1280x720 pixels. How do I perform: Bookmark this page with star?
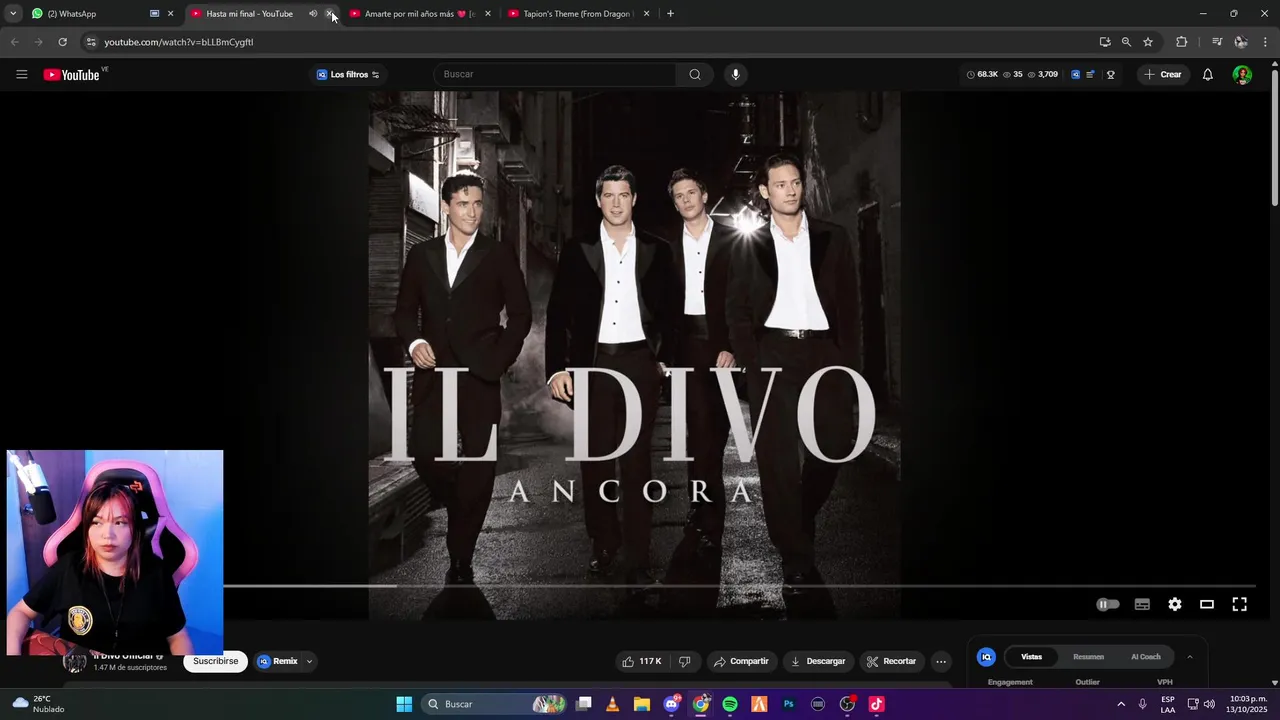1148,42
